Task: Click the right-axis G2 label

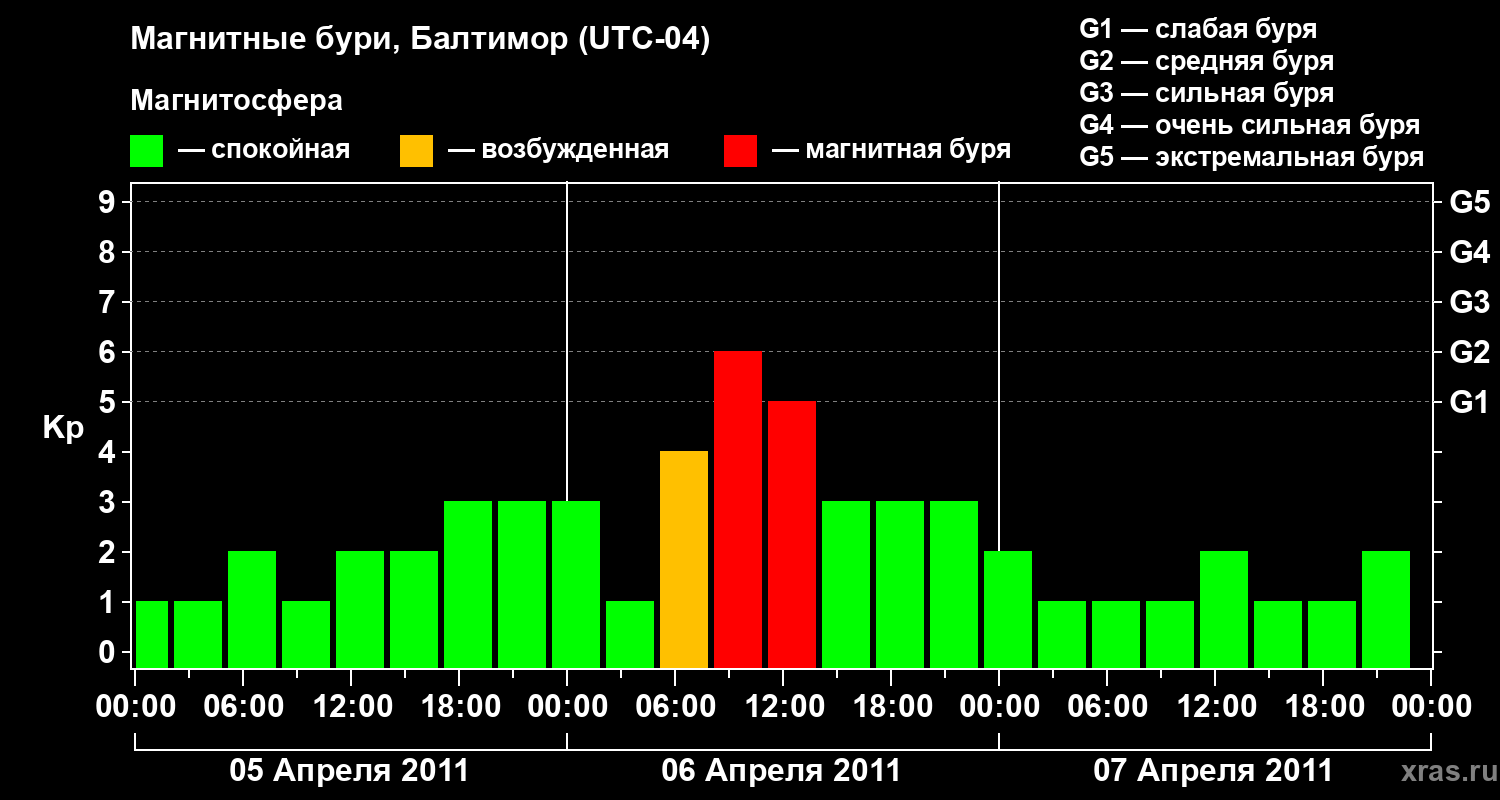Action: 1470,353
